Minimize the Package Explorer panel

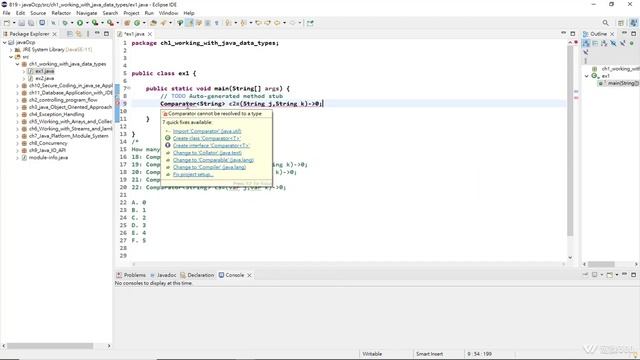(97, 33)
